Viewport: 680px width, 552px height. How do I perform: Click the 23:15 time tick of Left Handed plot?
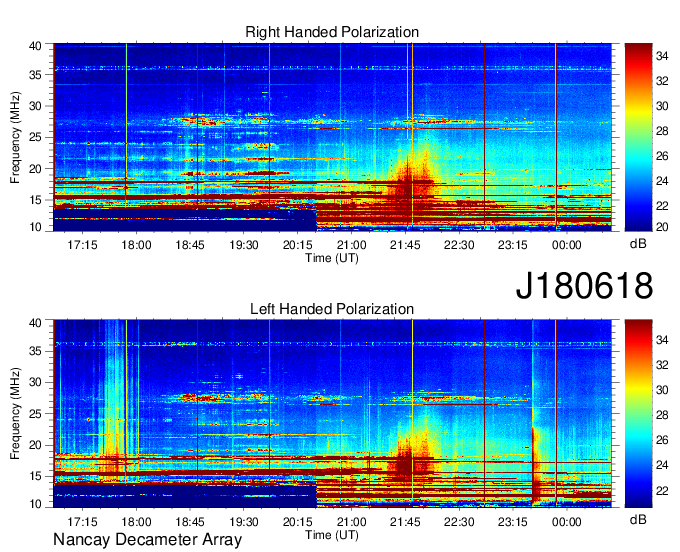pyautogui.click(x=513, y=522)
